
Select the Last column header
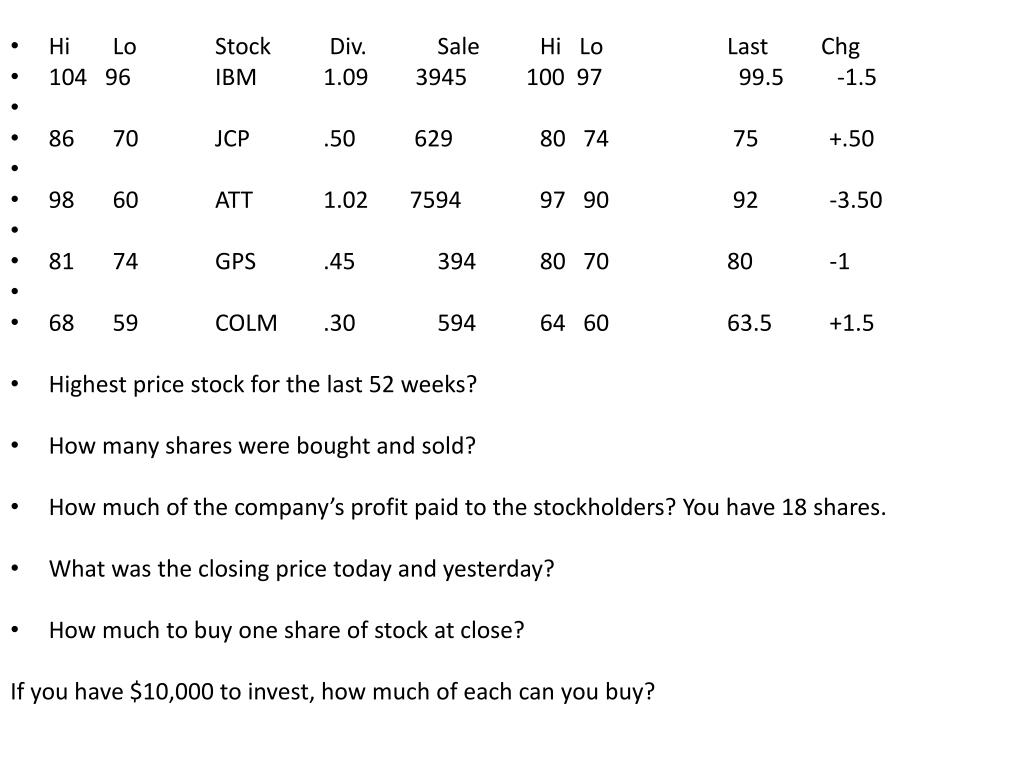[x=747, y=46]
